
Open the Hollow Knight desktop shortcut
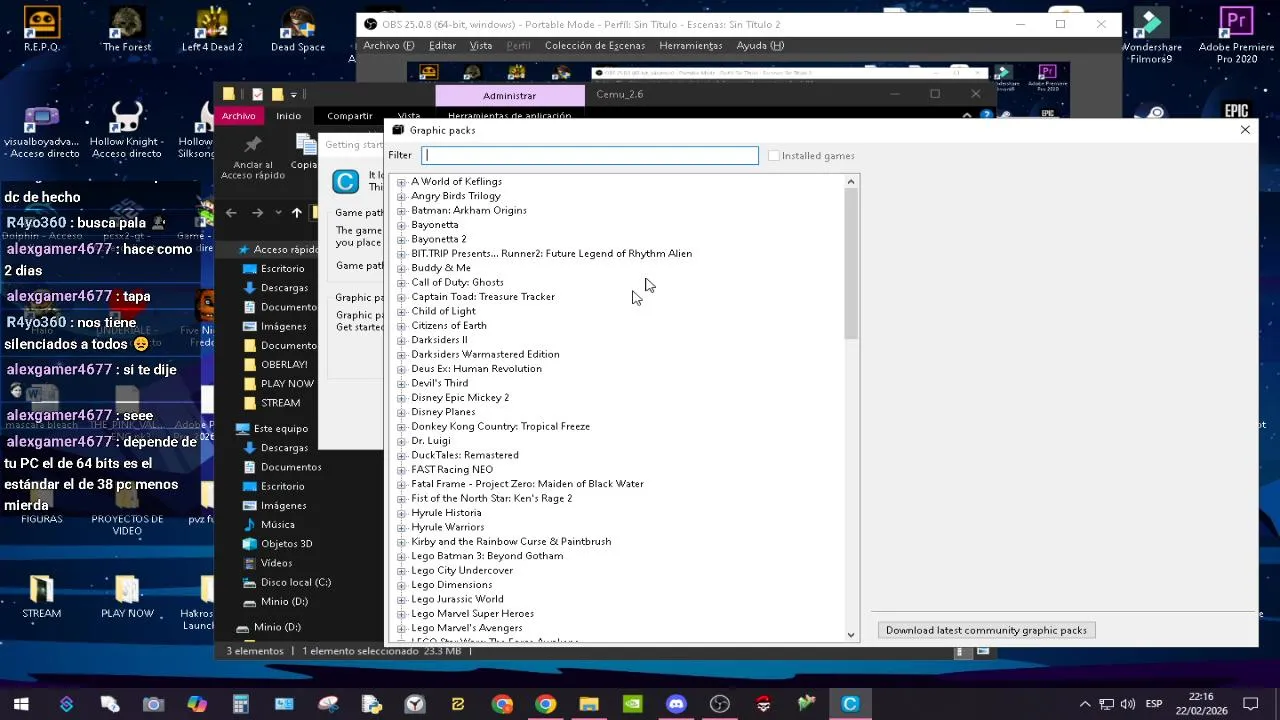126,130
